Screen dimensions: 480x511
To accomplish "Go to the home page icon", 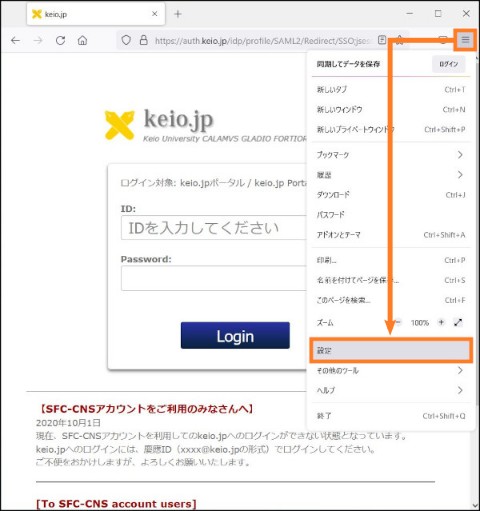I will [x=82, y=41].
